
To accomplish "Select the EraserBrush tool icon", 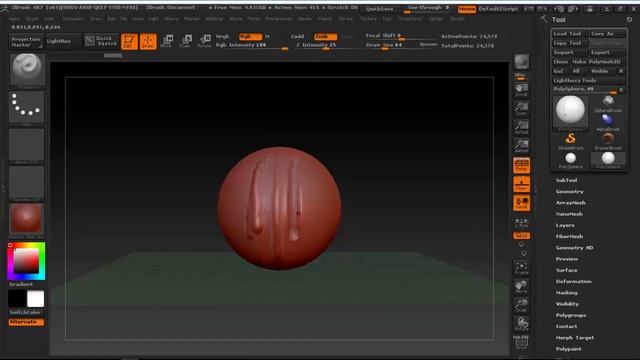I will 608,141.
